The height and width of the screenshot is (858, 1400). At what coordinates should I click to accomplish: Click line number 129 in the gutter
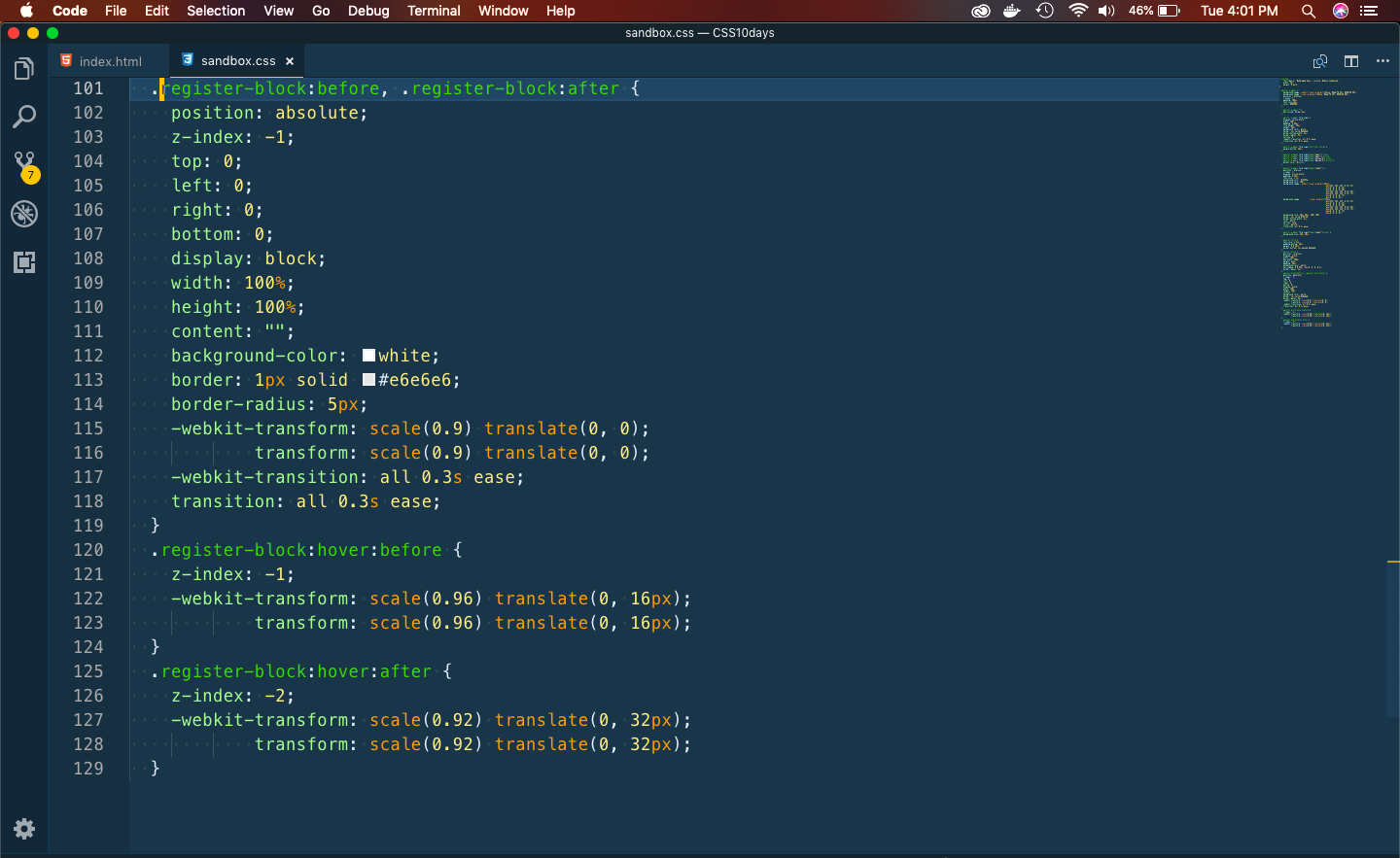click(x=87, y=769)
